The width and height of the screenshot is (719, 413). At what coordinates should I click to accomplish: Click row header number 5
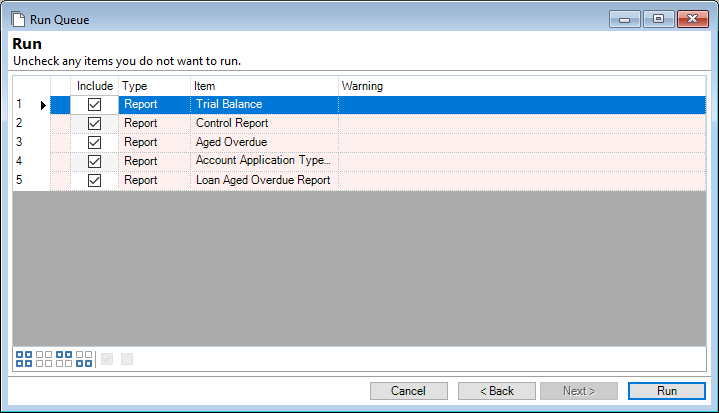click(31, 181)
